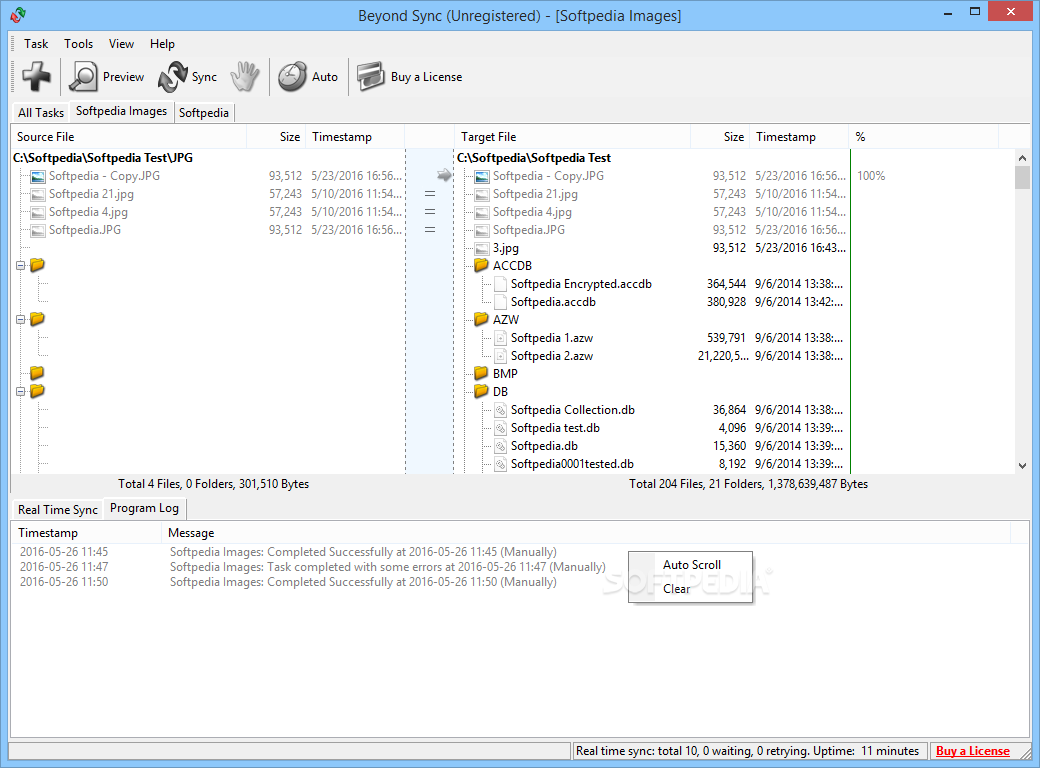The height and width of the screenshot is (768, 1040).
Task: Click the Softpedia 1.azw file icon
Action: point(501,338)
